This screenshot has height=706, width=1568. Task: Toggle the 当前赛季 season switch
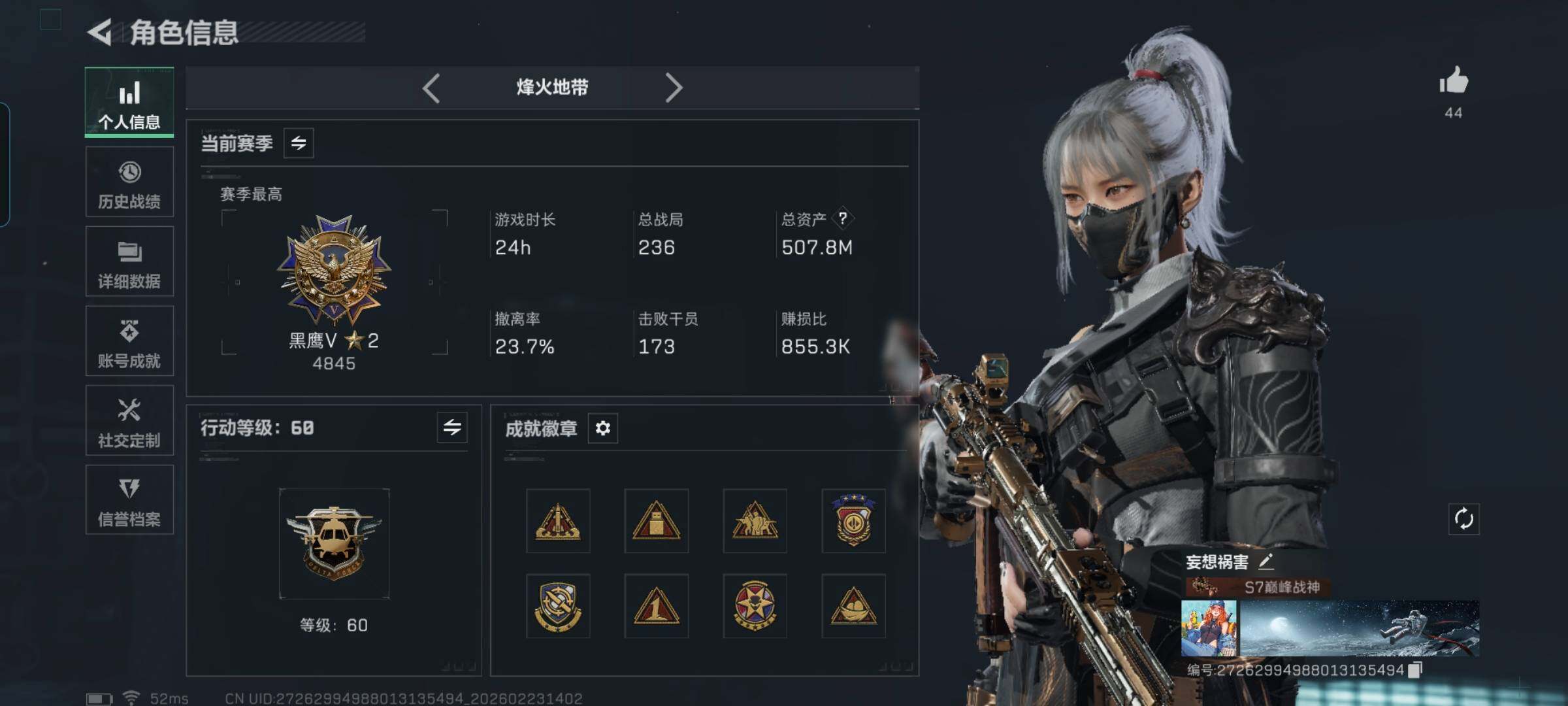pyautogui.click(x=299, y=143)
